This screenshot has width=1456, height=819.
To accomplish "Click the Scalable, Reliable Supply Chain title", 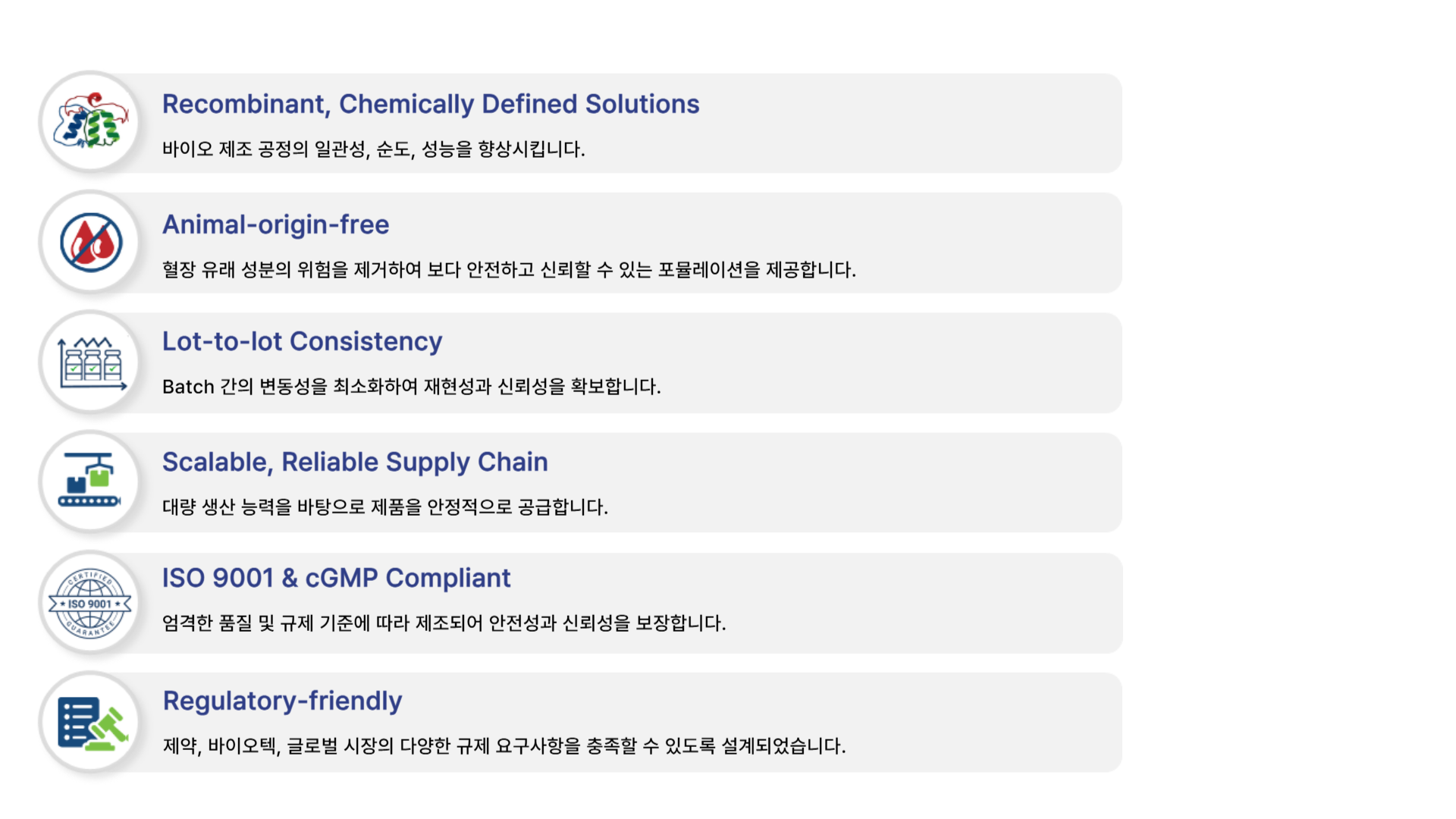I will click(355, 462).
